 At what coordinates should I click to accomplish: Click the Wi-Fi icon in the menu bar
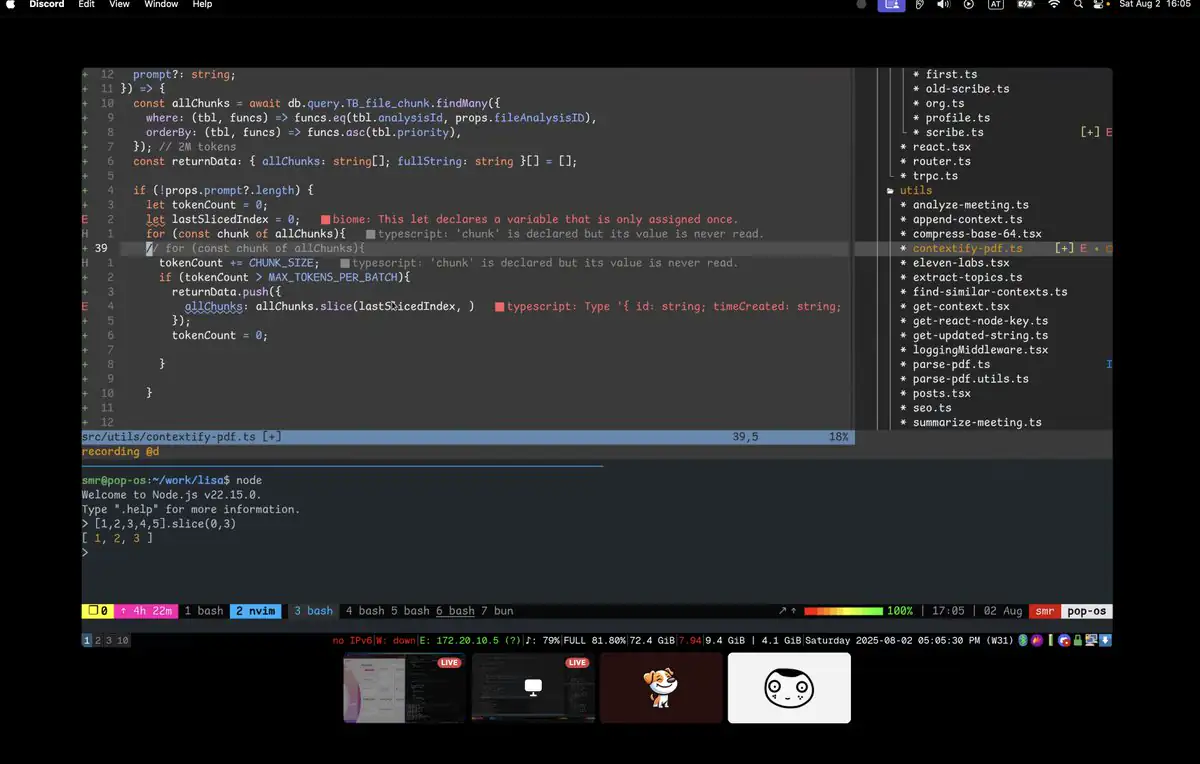(x=1054, y=4)
